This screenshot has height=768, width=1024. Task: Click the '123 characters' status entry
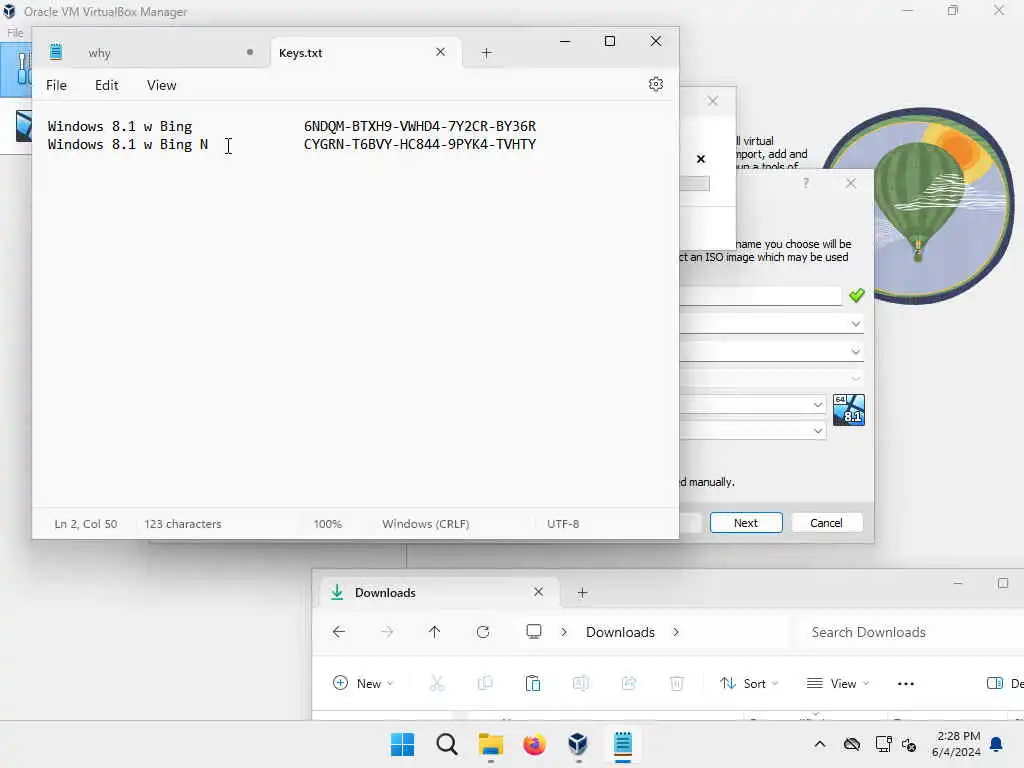pos(183,524)
